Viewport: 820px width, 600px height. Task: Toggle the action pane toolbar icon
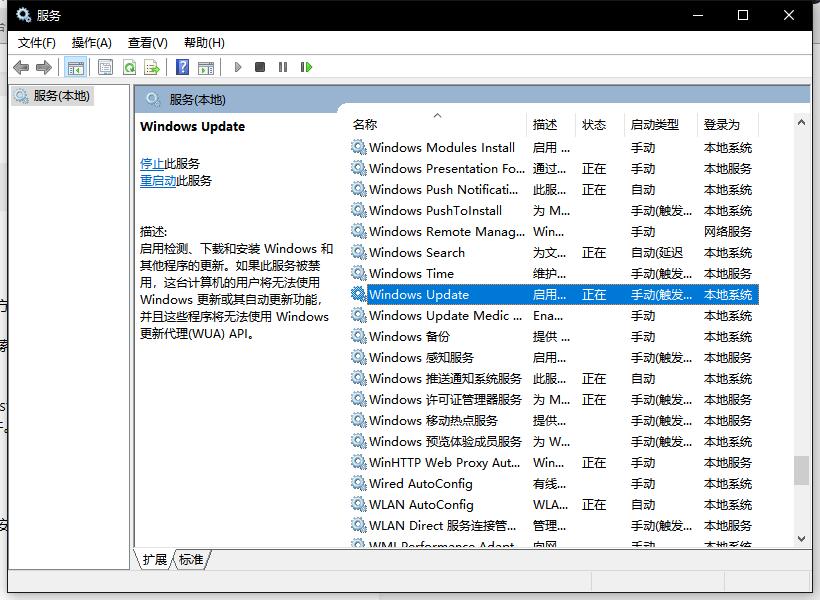pos(206,67)
